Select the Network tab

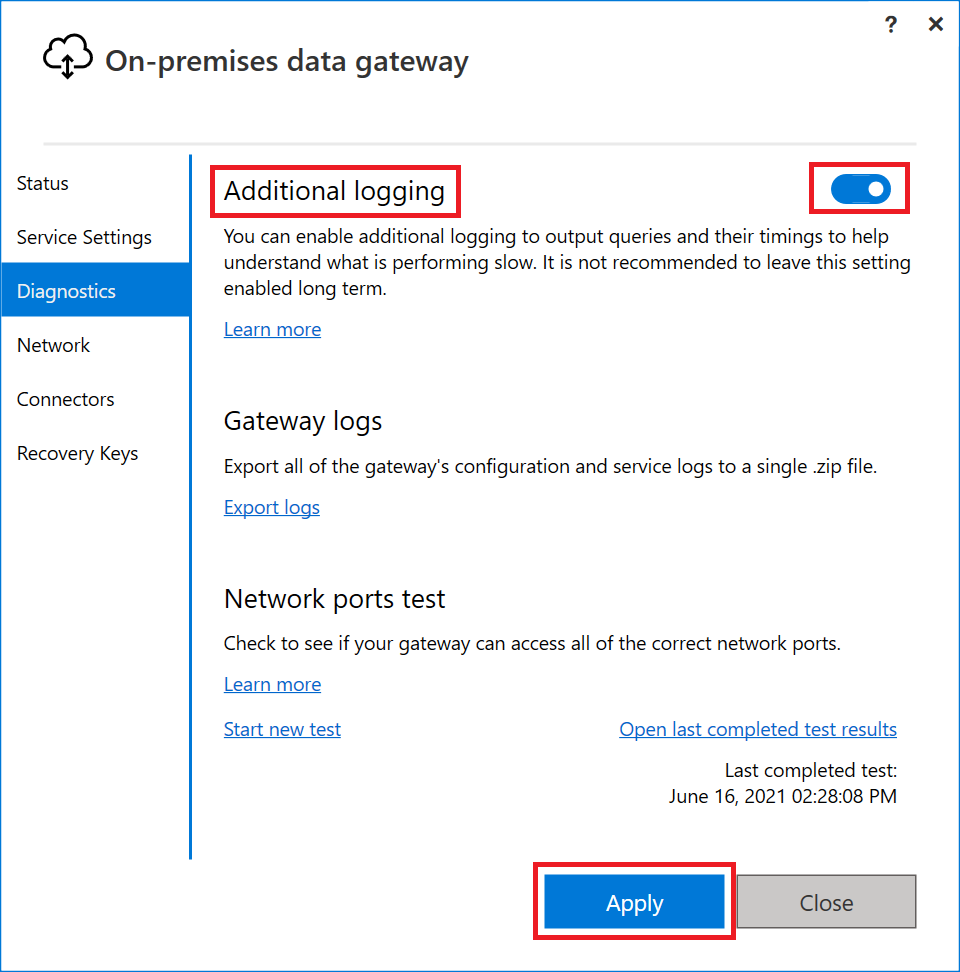pyautogui.click(x=53, y=345)
